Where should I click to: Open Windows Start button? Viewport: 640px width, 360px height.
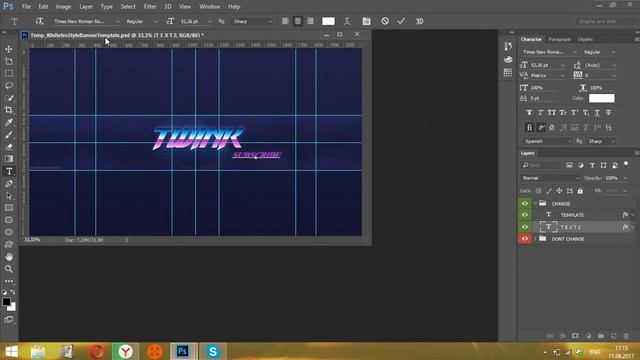[x=11, y=351]
